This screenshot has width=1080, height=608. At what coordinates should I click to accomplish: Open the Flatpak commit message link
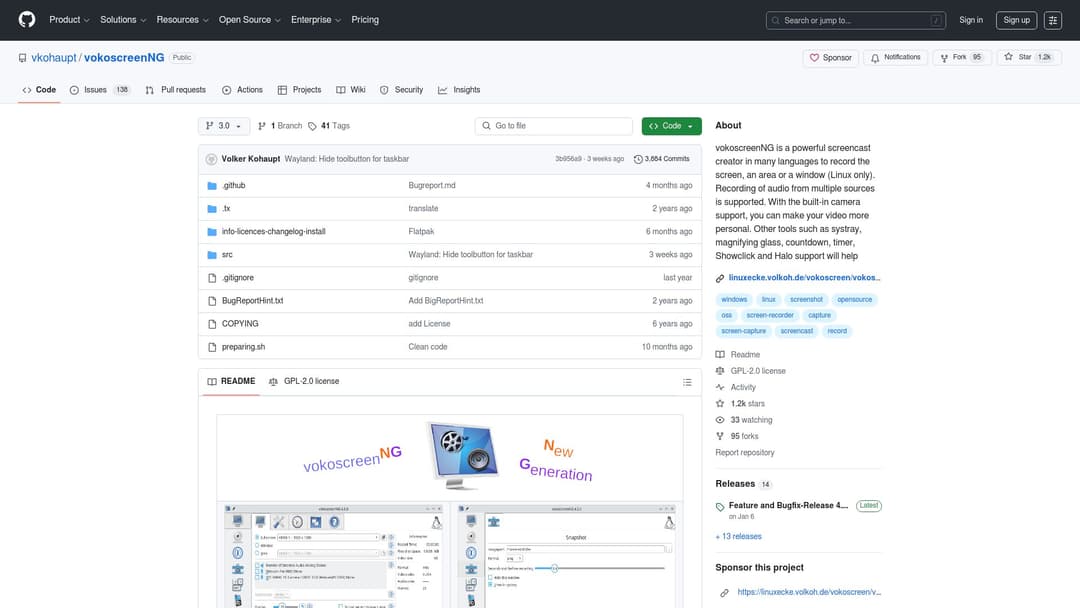pyautogui.click(x=421, y=231)
